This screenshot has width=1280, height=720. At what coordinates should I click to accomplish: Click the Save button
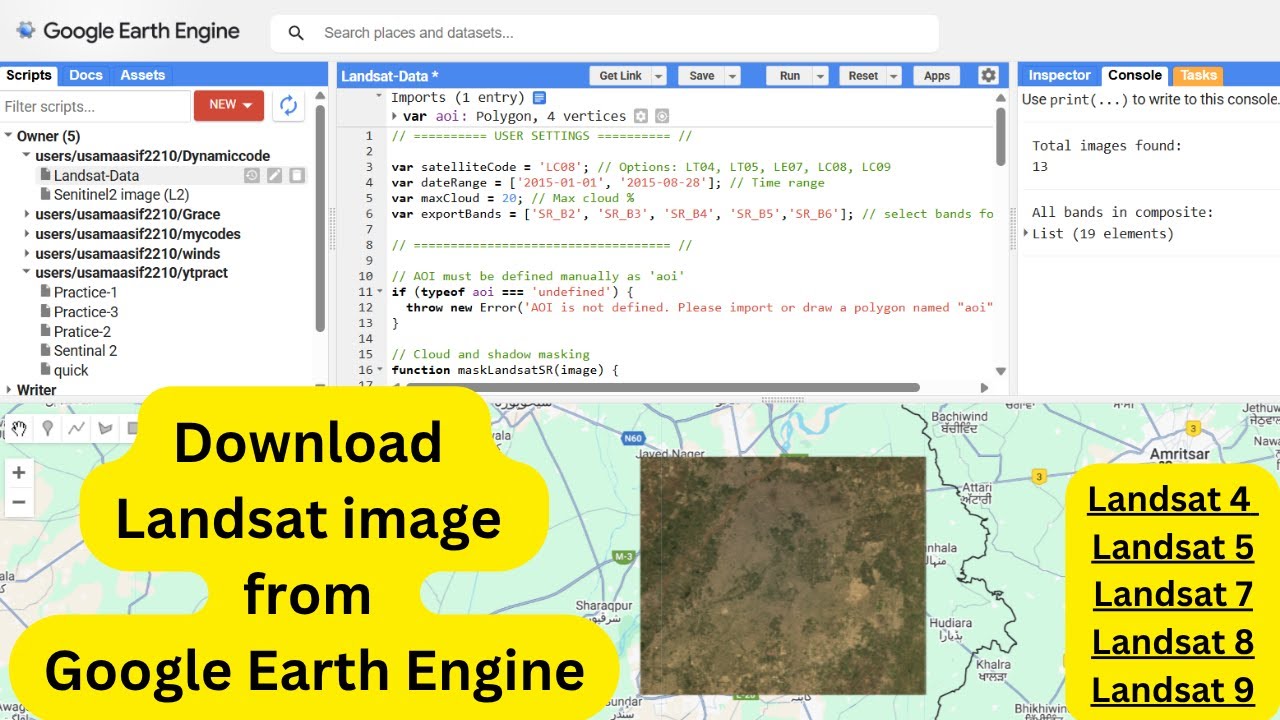tap(702, 76)
